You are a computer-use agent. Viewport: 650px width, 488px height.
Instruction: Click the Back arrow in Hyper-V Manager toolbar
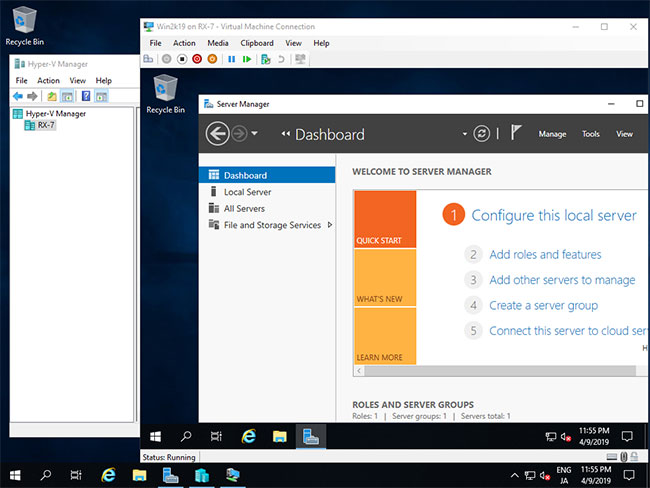pos(18,97)
